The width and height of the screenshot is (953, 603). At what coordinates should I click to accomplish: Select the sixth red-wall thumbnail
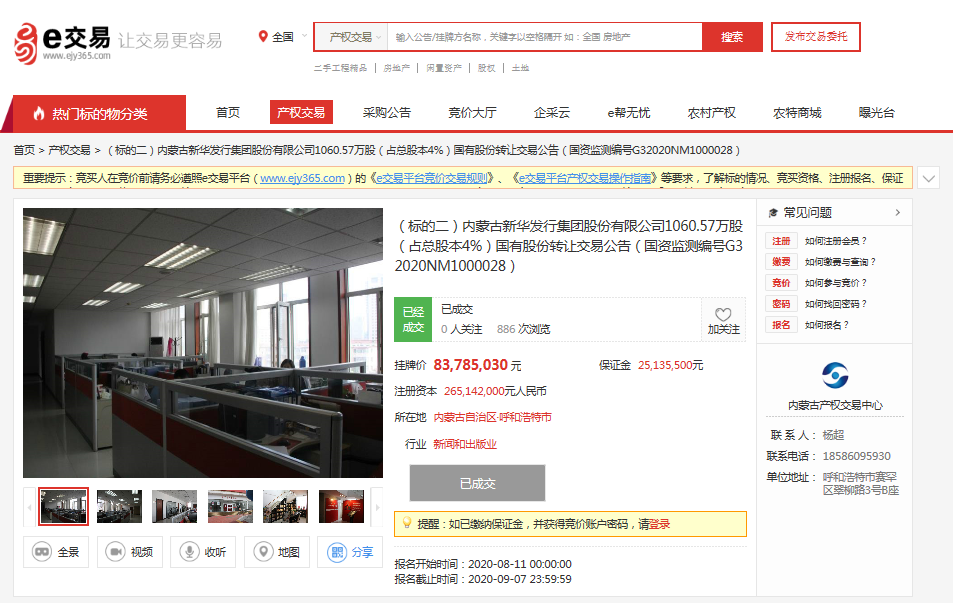pos(342,506)
